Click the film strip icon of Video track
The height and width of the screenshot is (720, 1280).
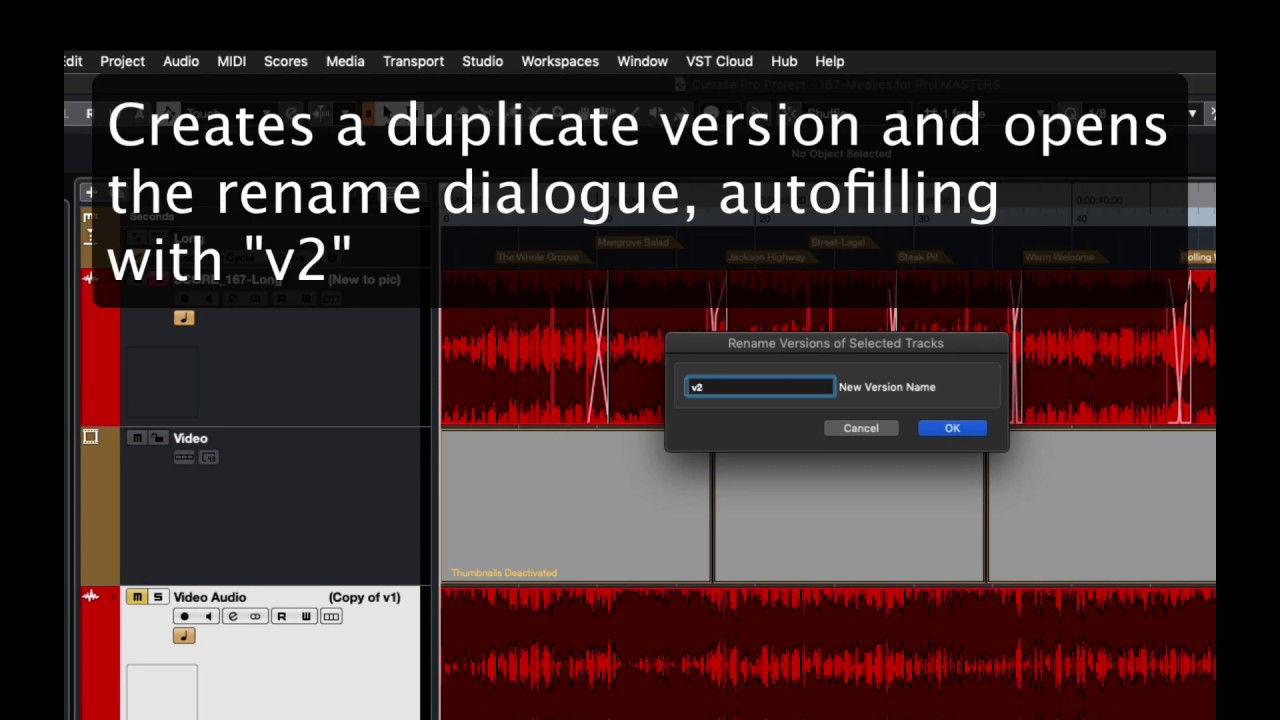point(90,437)
